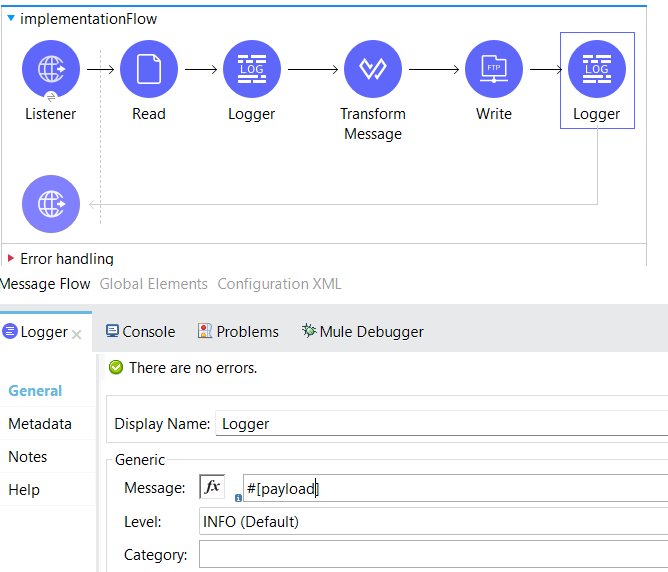Open the Console tab
The height and width of the screenshot is (572, 668).
140,331
